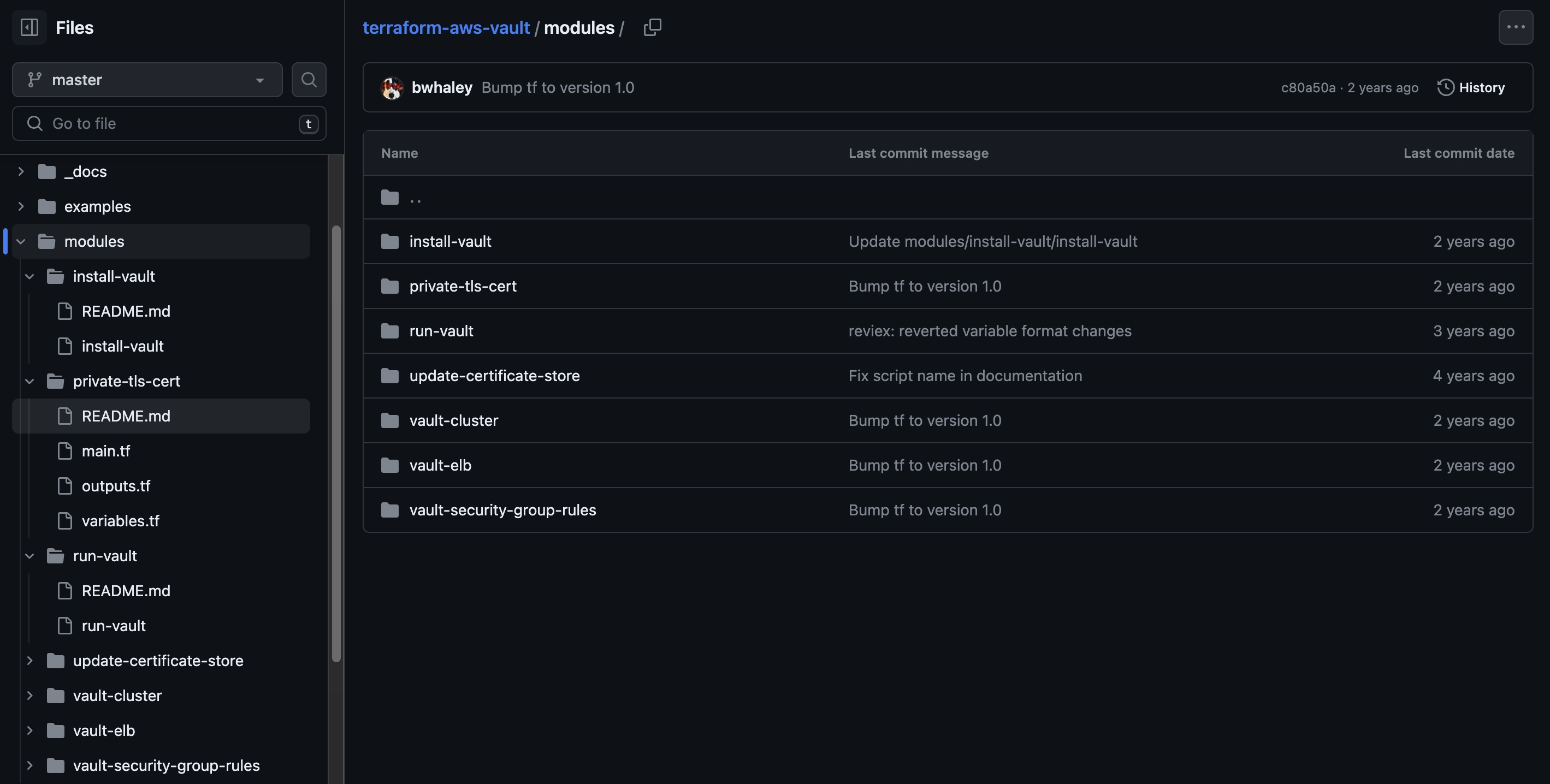Click the file icon of run-vault script

(x=65, y=626)
